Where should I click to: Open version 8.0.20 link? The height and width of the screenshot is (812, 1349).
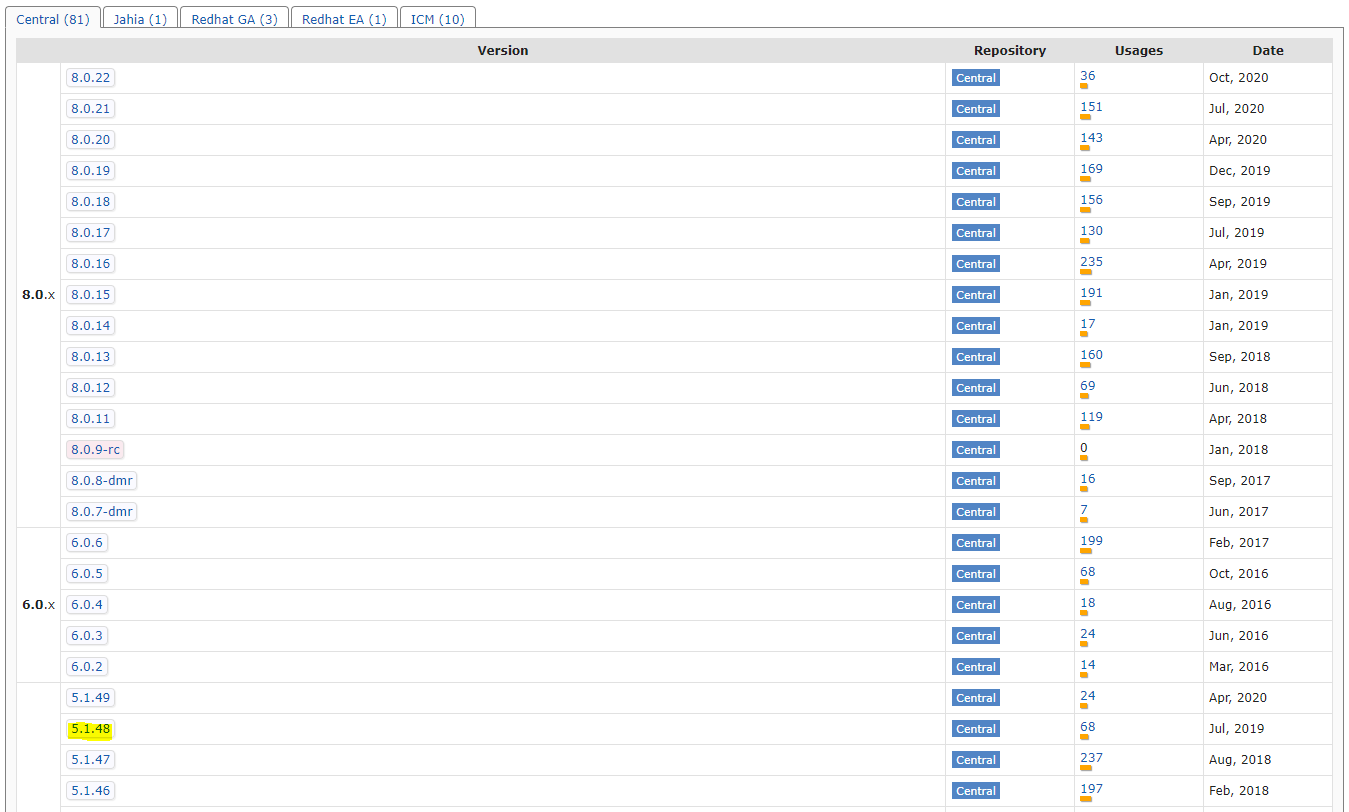90,140
